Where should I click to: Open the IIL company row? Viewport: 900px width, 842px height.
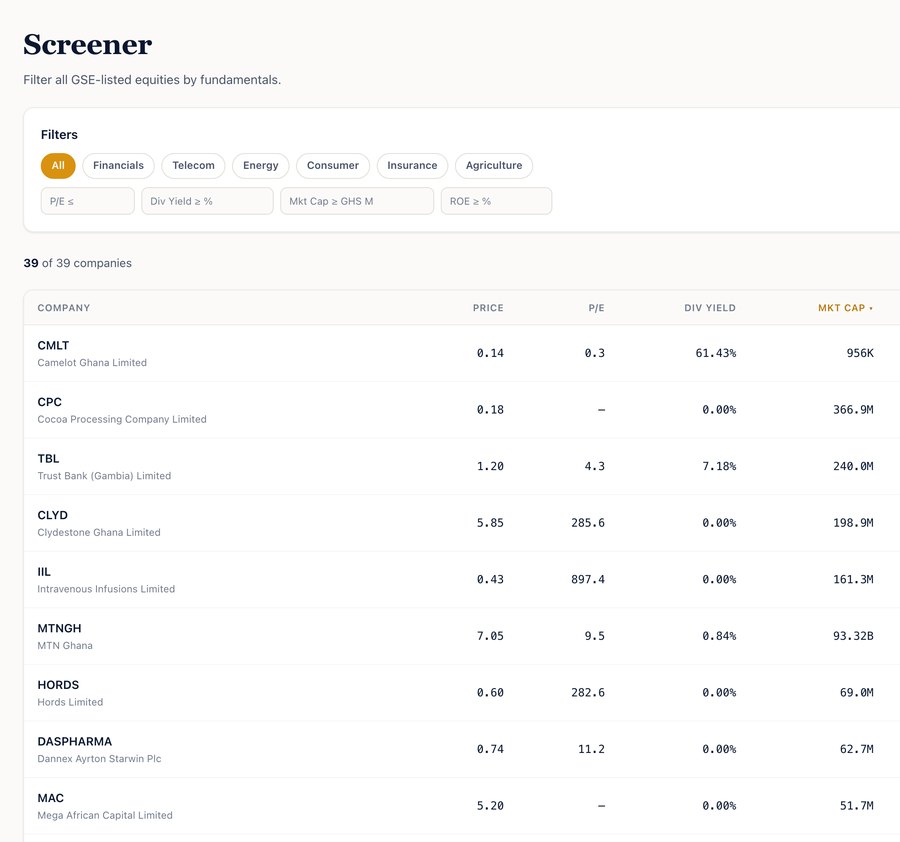(x=461, y=580)
